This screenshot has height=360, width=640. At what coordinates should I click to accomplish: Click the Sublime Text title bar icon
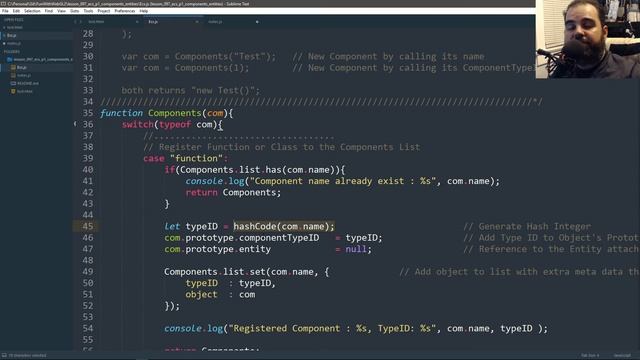4,4
